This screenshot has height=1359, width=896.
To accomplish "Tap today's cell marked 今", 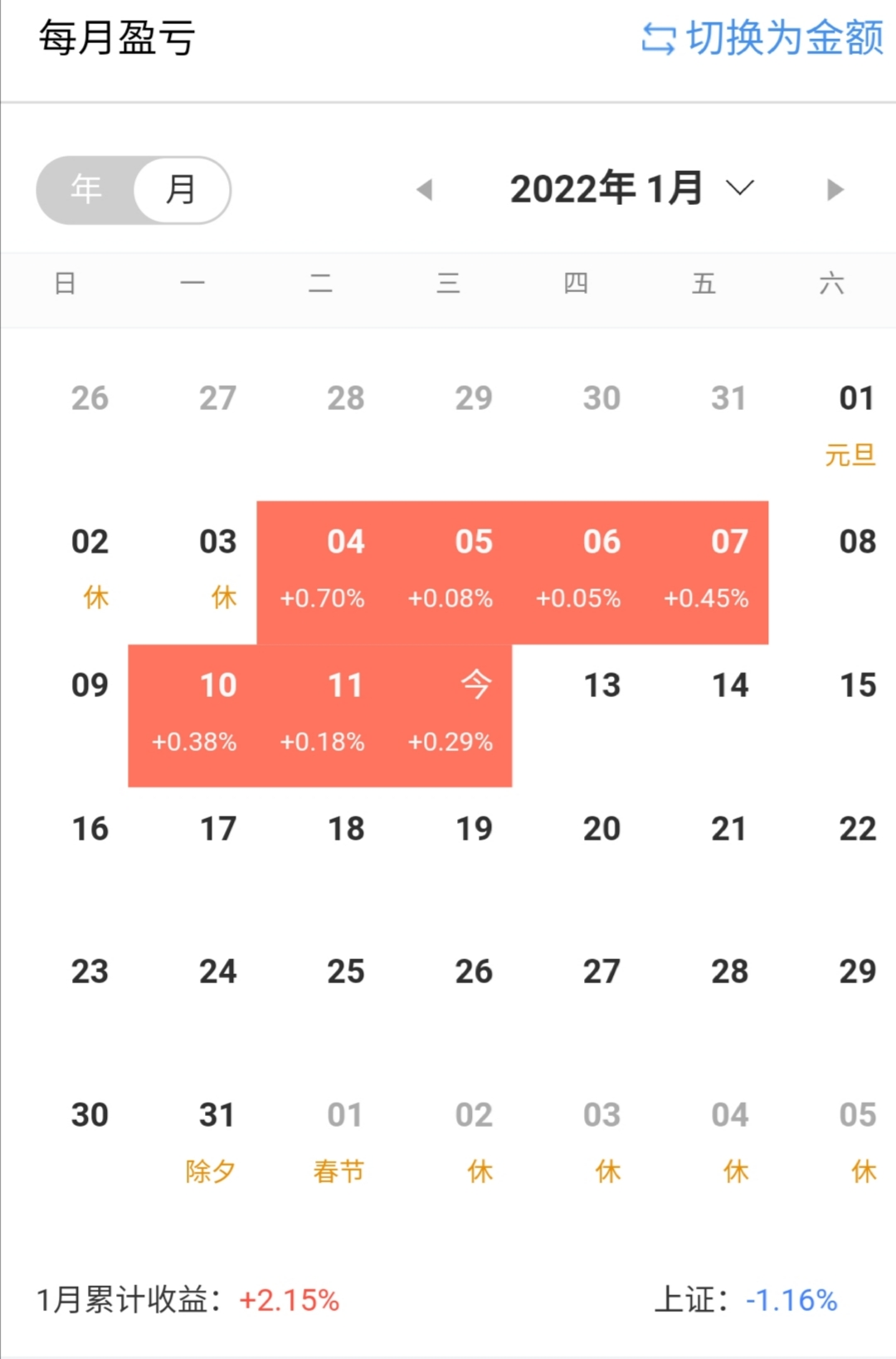I will [x=450, y=715].
